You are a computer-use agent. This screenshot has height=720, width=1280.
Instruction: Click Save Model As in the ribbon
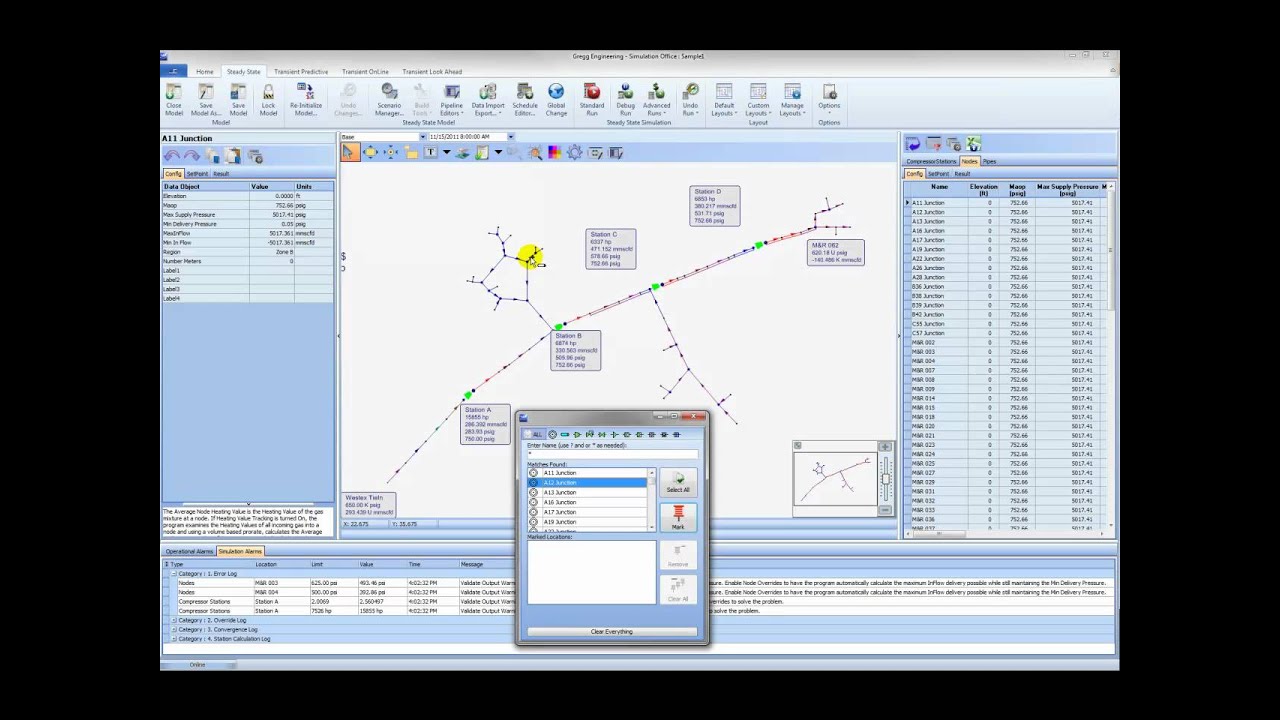click(206, 100)
